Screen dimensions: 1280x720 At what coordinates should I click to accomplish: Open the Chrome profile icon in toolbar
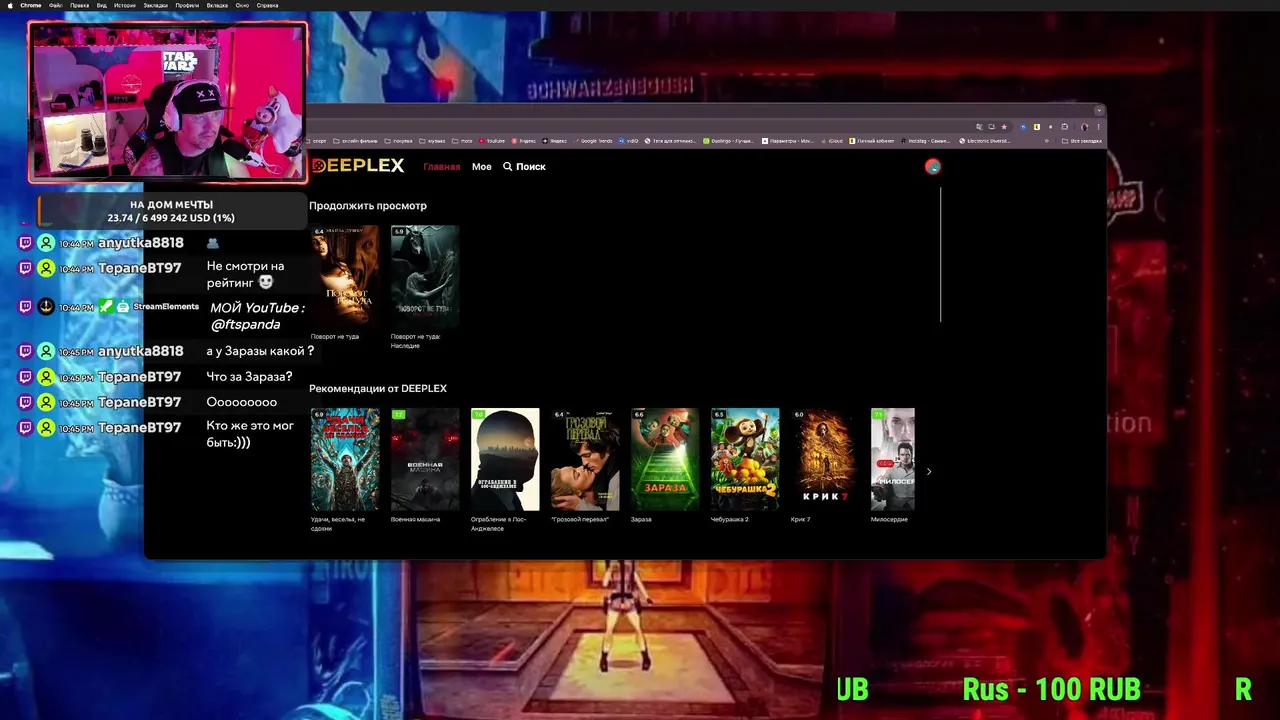tap(1083, 126)
